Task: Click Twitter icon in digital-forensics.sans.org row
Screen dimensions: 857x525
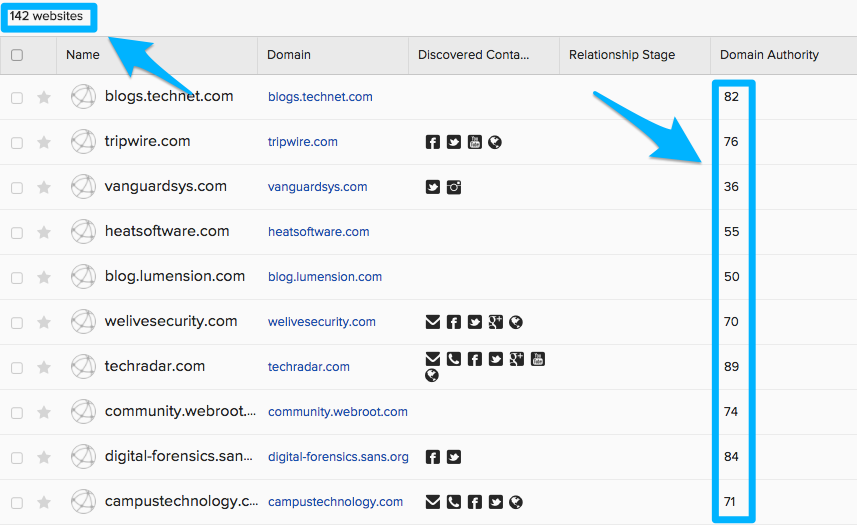Action: (454, 457)
